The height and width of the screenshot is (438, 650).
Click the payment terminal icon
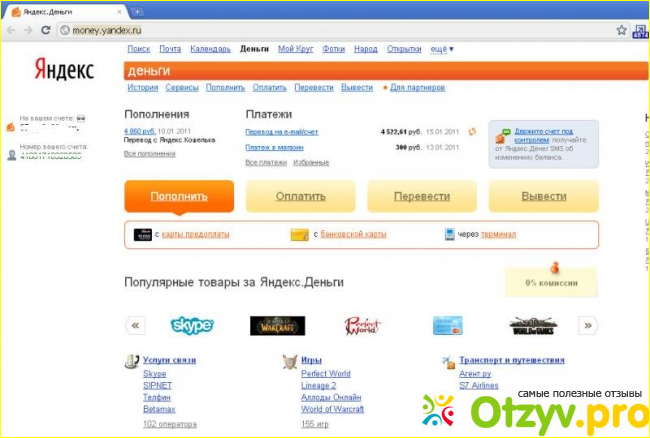[448, 235]
